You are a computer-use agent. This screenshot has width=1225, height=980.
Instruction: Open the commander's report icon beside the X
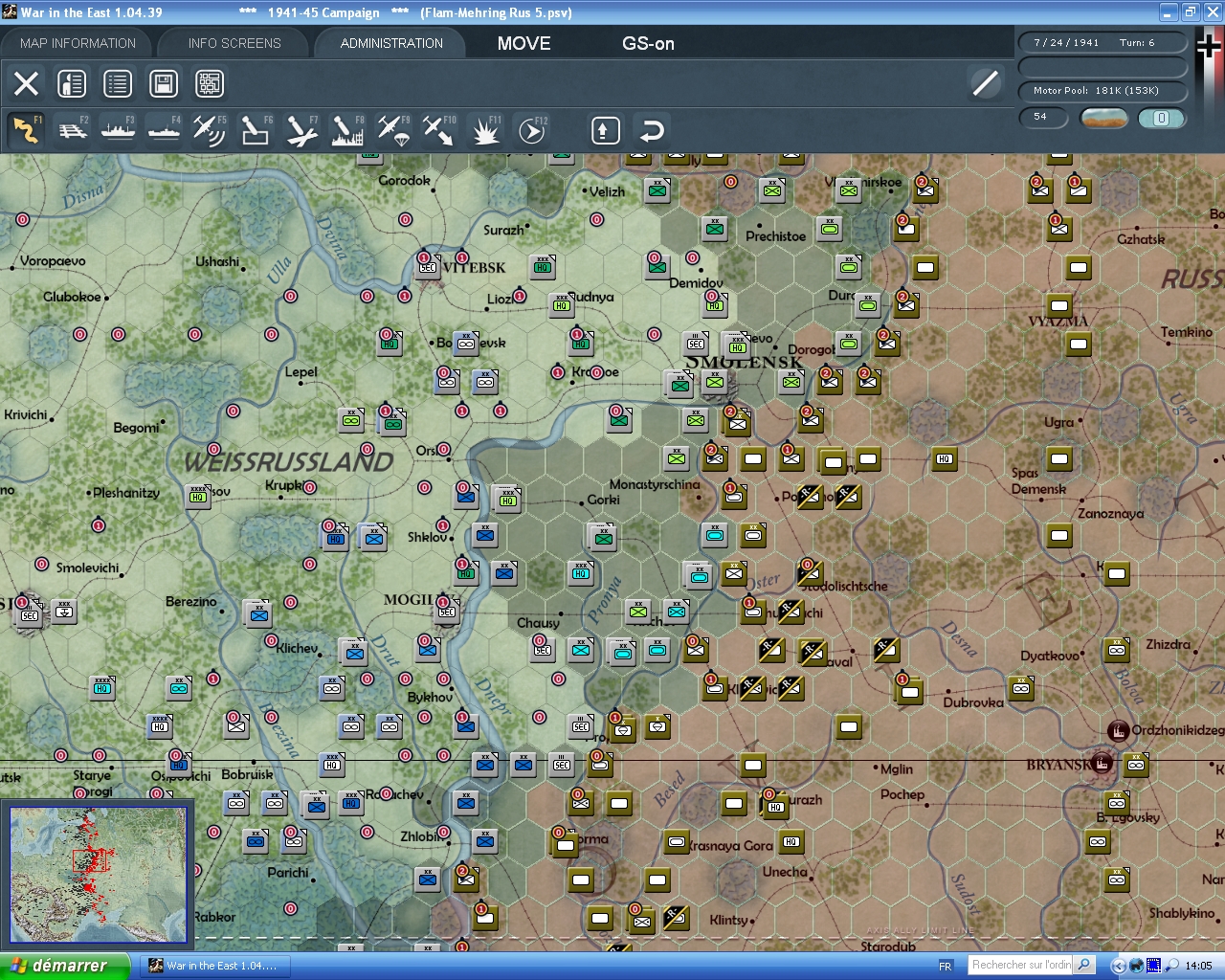pos(72,83)
